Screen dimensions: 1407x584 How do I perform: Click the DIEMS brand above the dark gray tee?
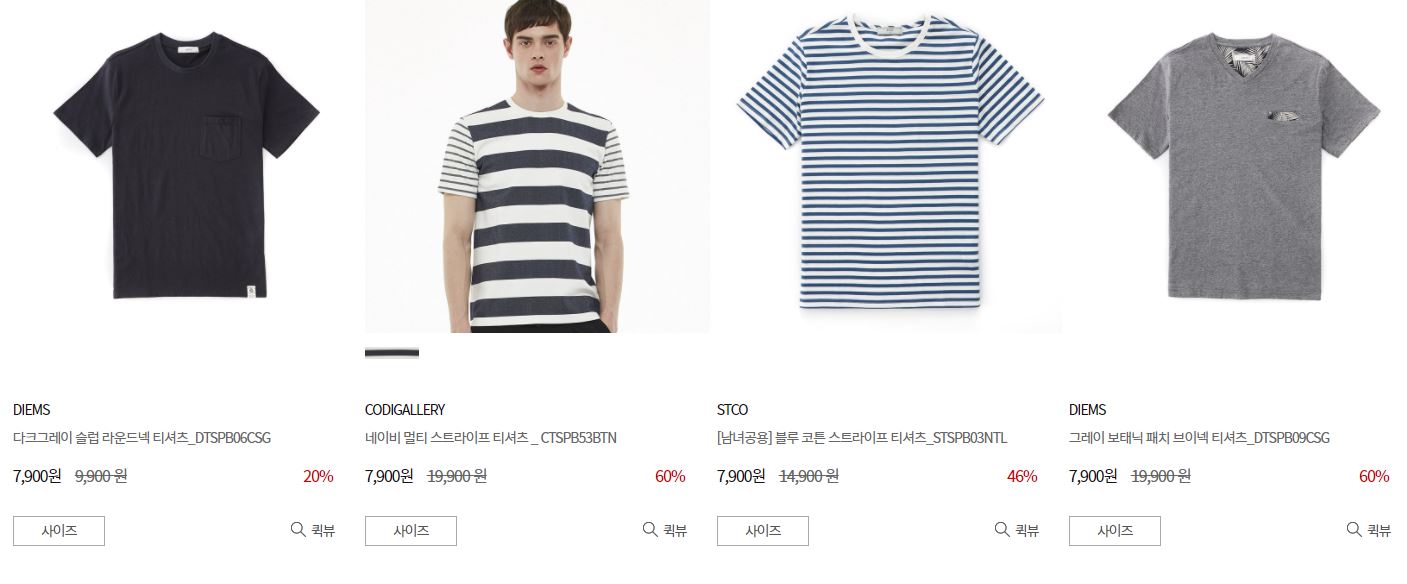click(31, 410)
